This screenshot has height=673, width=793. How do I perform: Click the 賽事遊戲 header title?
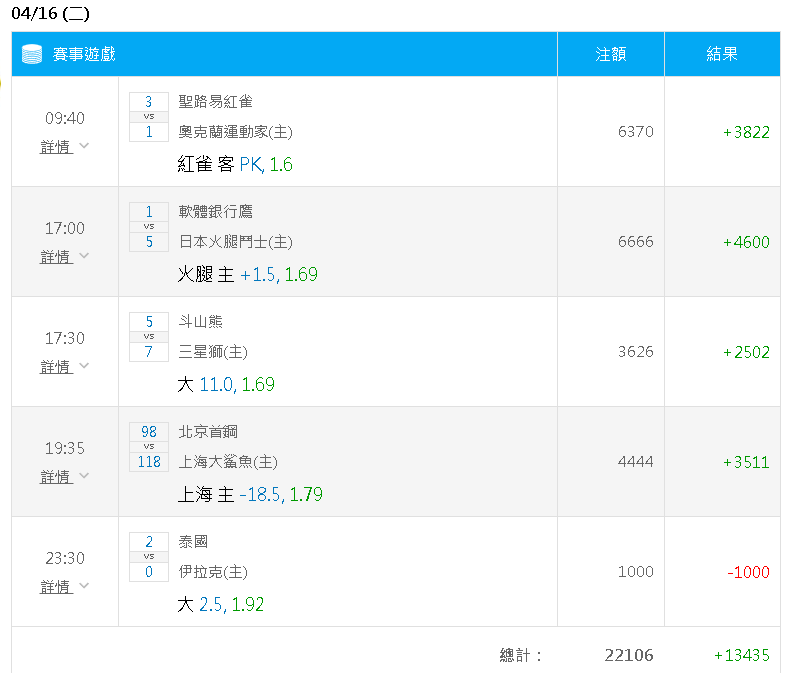[x=84, y=54]
